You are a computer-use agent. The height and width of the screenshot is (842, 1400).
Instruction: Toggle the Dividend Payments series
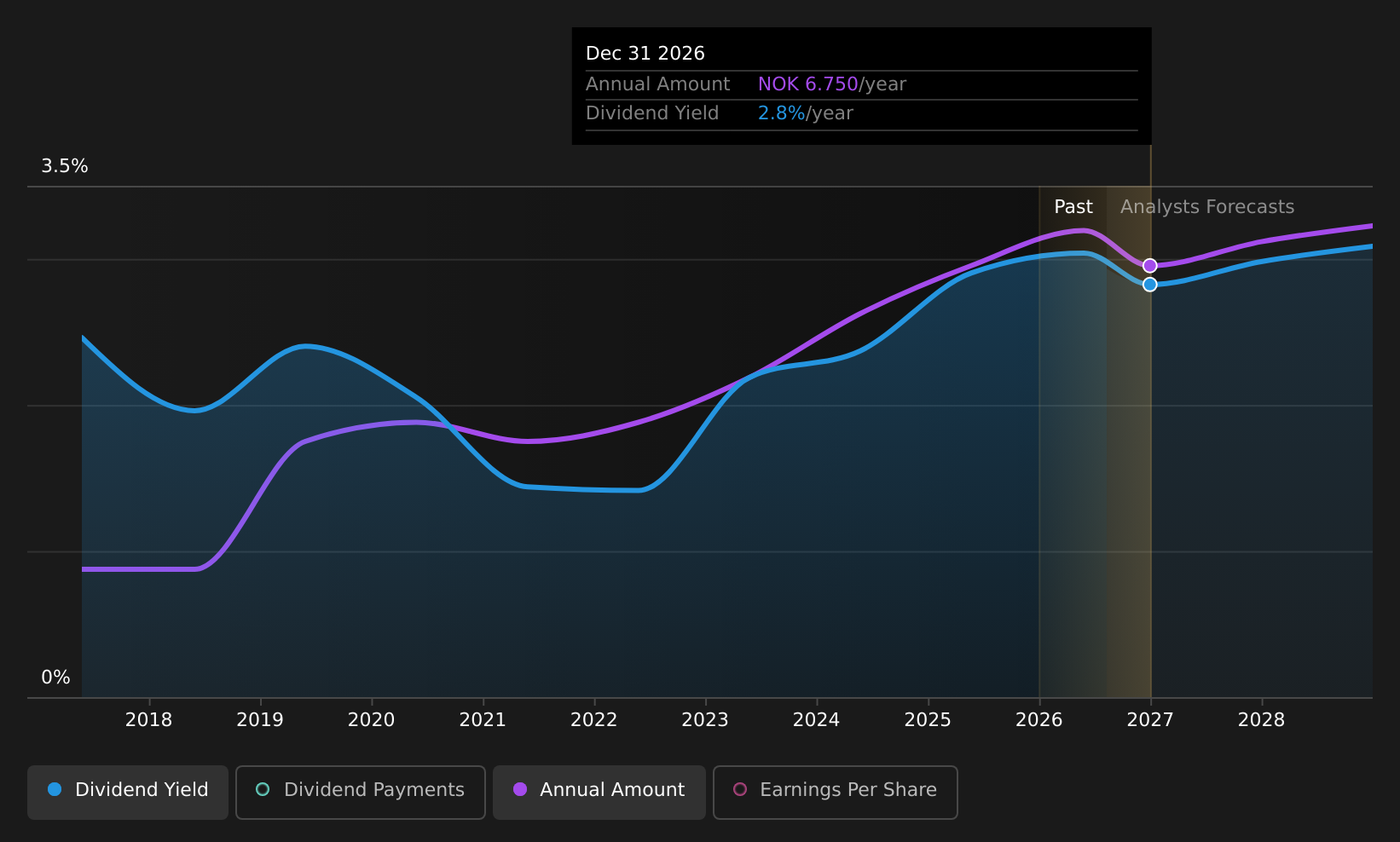(x=360, y=792)
